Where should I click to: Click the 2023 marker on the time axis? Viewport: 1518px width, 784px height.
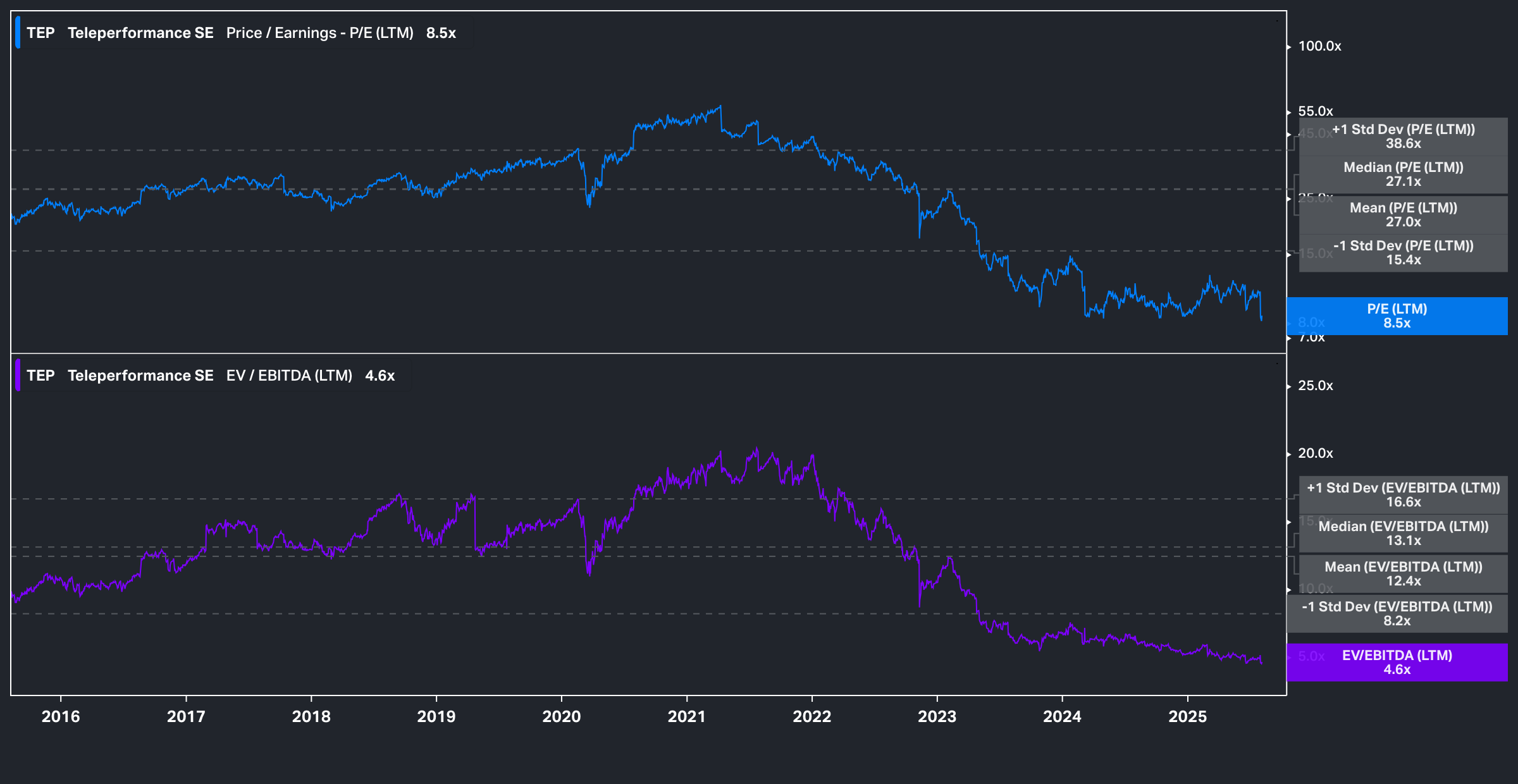coord(937,716)
